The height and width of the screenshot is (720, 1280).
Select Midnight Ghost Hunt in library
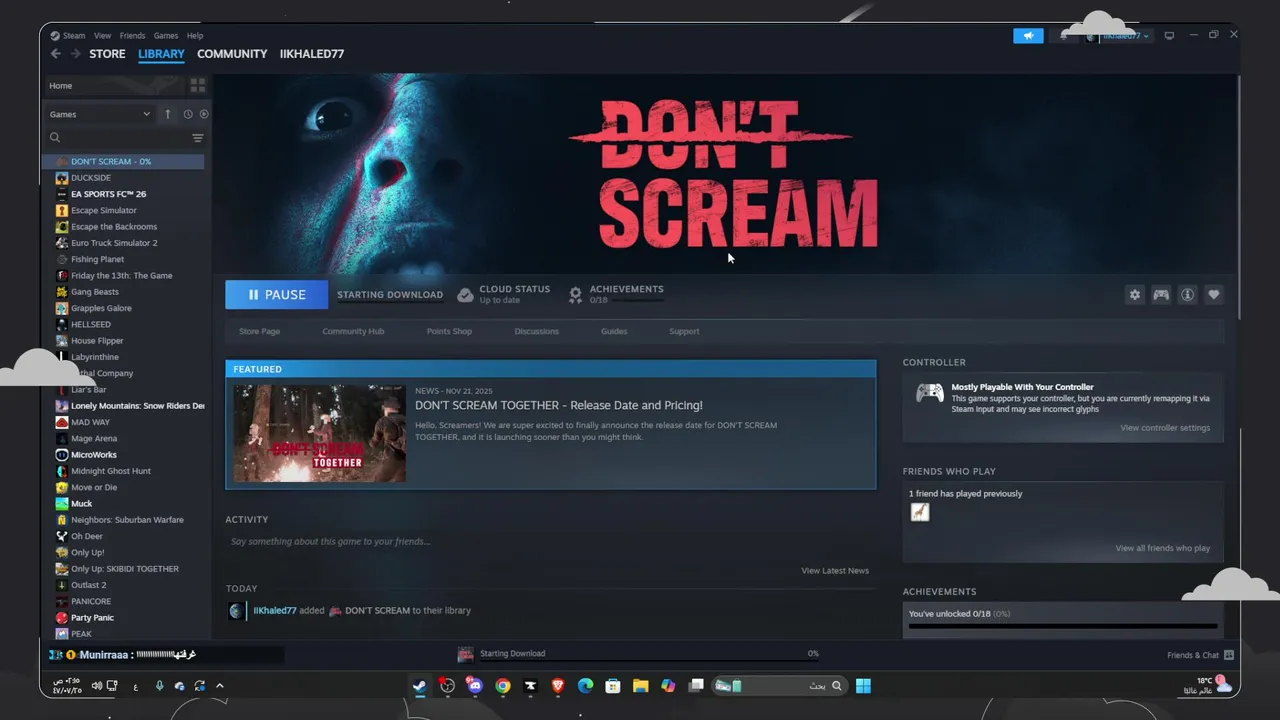[x=111, y=471]
